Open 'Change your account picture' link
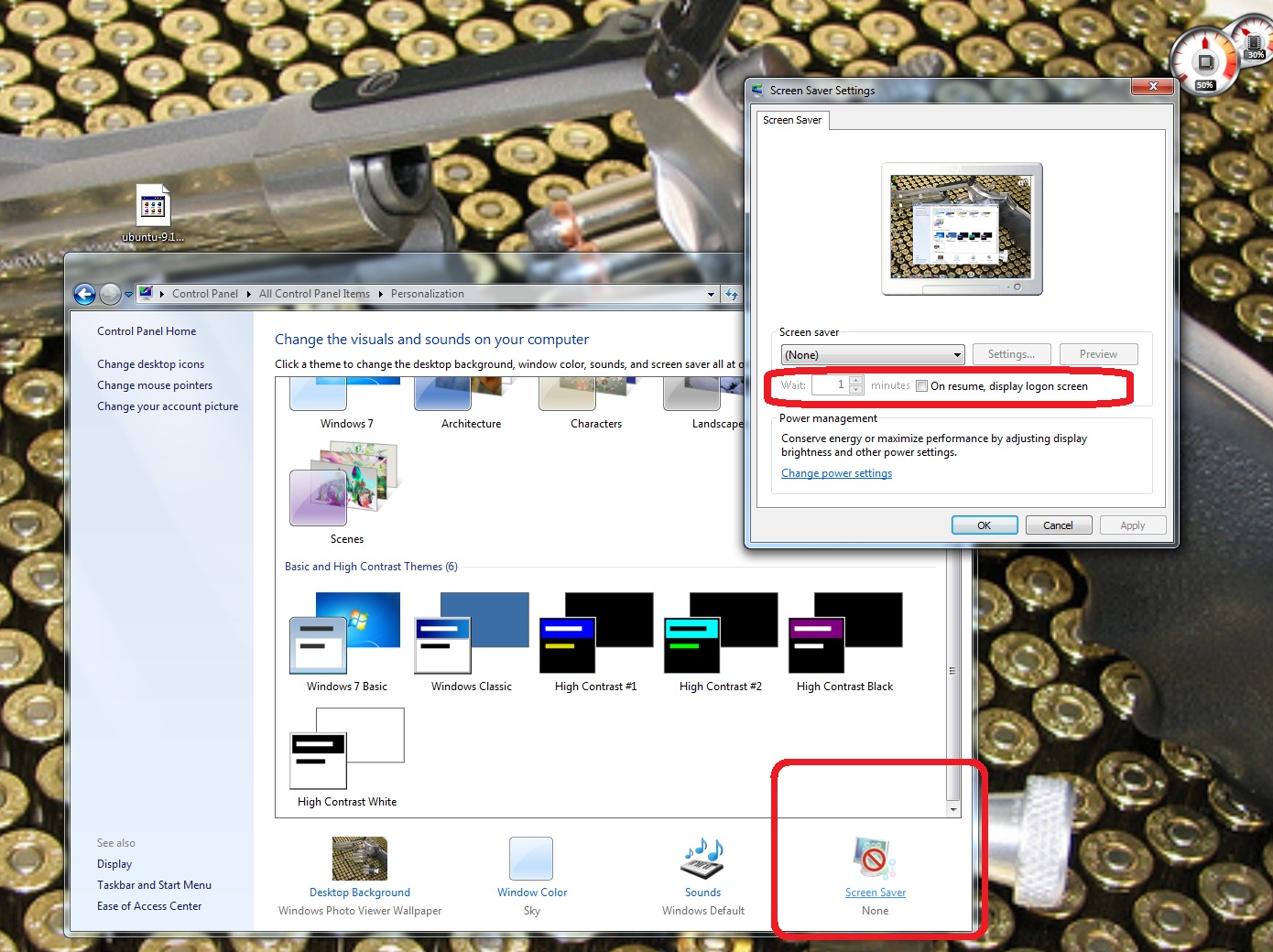This screenshot has width=1273, height=952. click(168, 406)
